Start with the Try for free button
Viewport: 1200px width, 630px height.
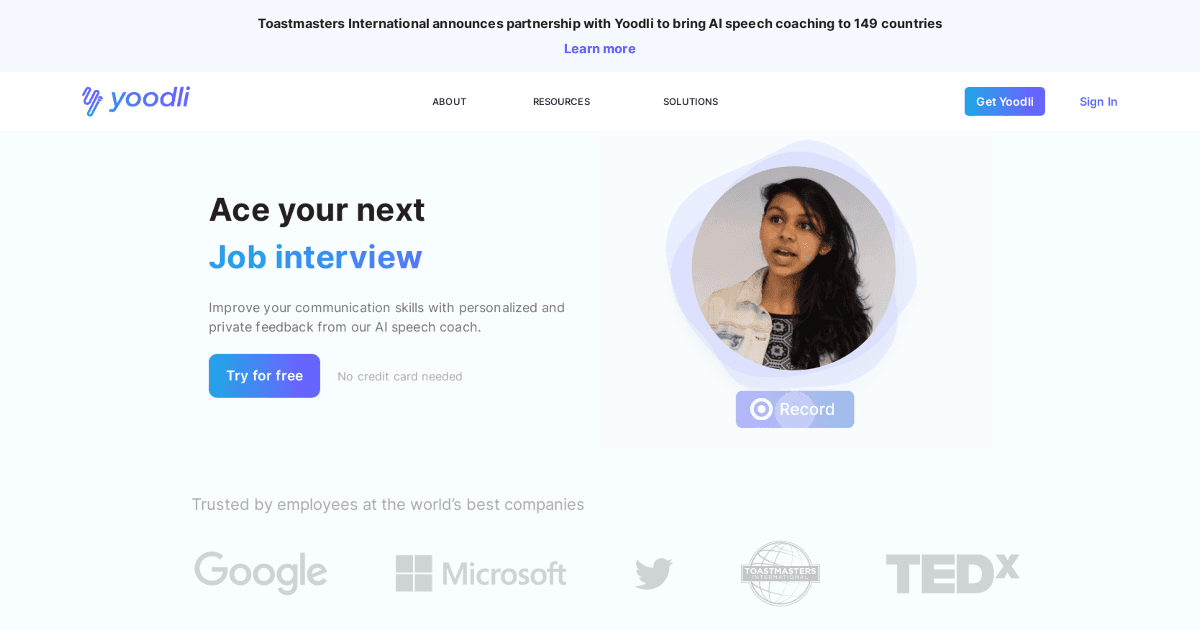click(x=264, y=376)
